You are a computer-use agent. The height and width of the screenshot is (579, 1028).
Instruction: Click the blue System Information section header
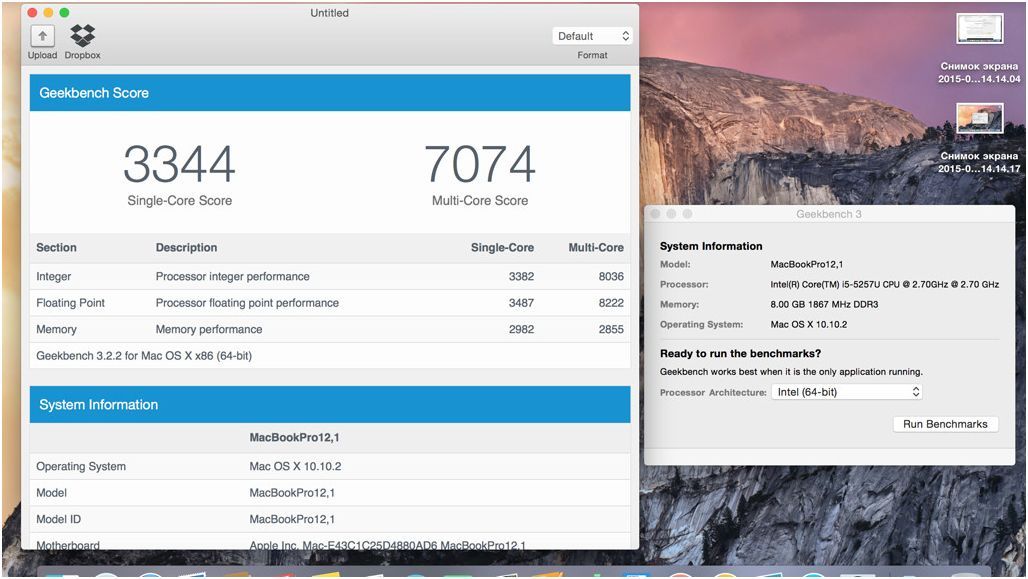tap(330, 405)
